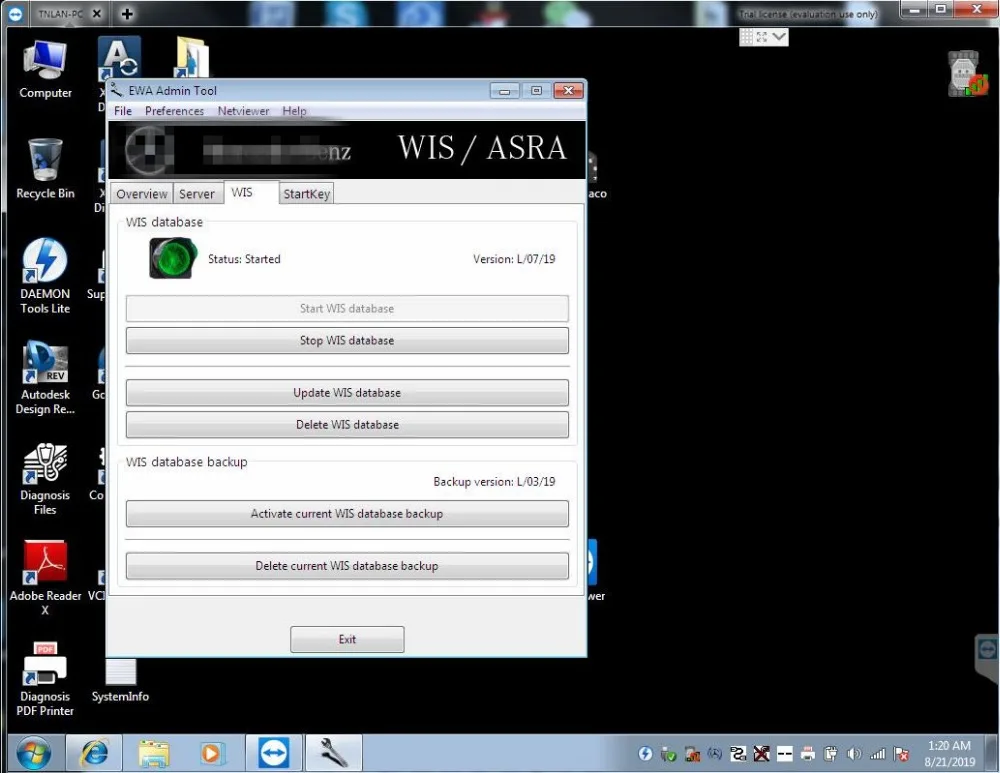Viewport: 1000px width, 773px height.
Task: Click Start WIS database button
Action: [347, 309]
